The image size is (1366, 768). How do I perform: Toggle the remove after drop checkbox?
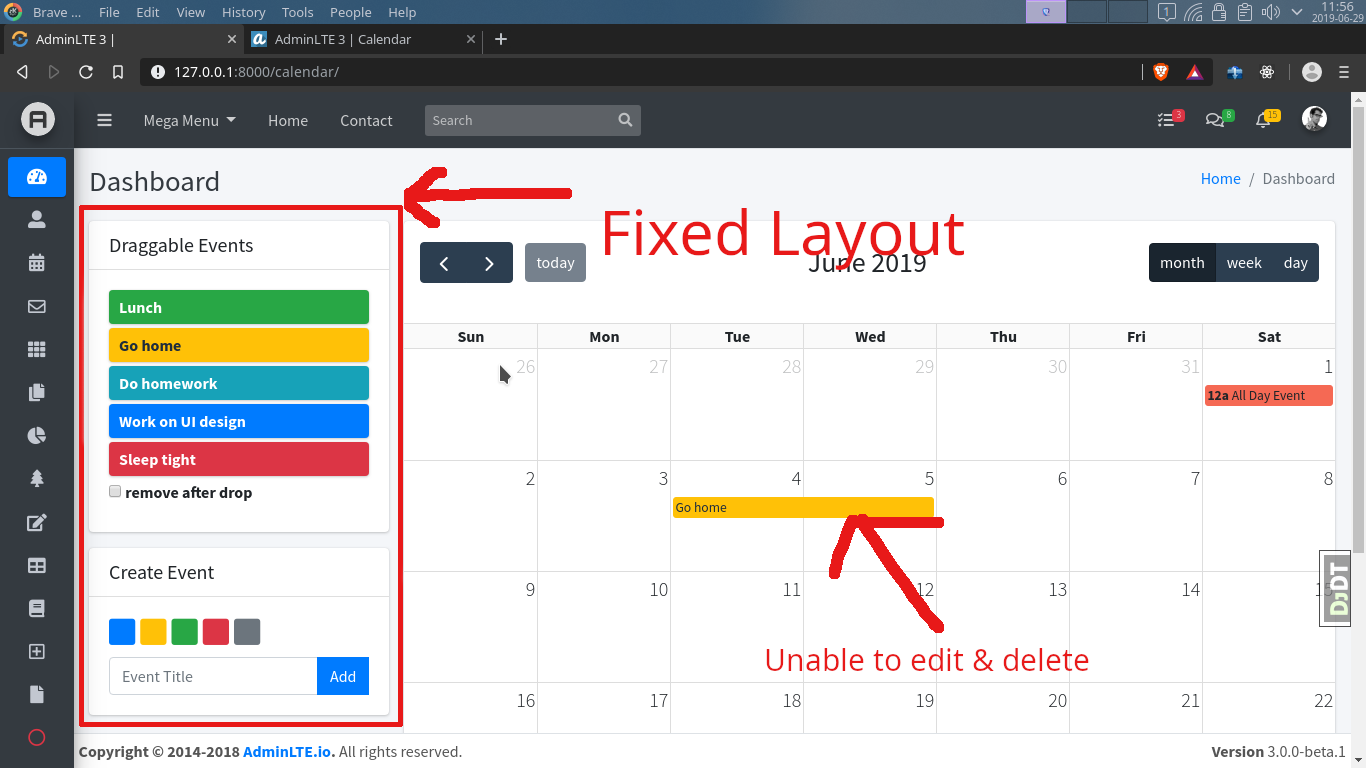tap(115, 491)
